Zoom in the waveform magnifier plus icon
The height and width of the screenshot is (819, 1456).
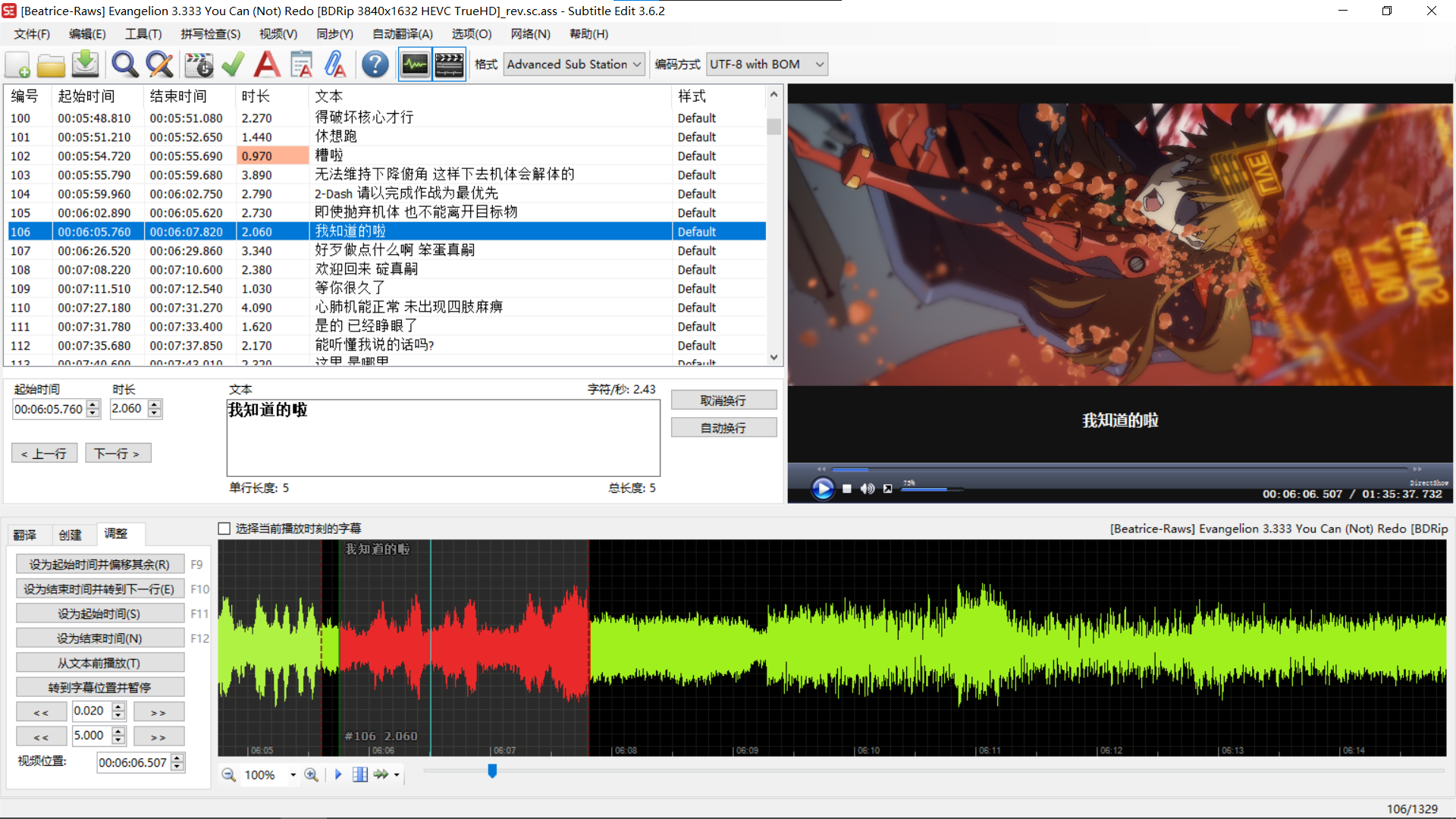coord(311,774)
